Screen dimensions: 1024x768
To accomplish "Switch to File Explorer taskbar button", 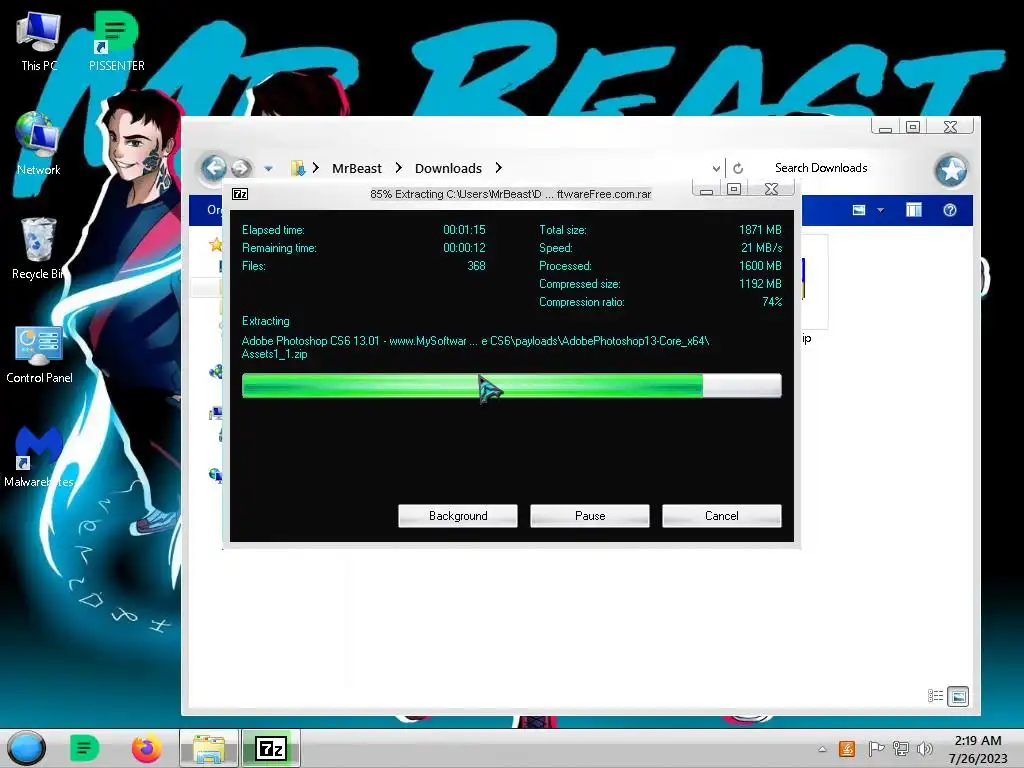I will click(209, 748).
